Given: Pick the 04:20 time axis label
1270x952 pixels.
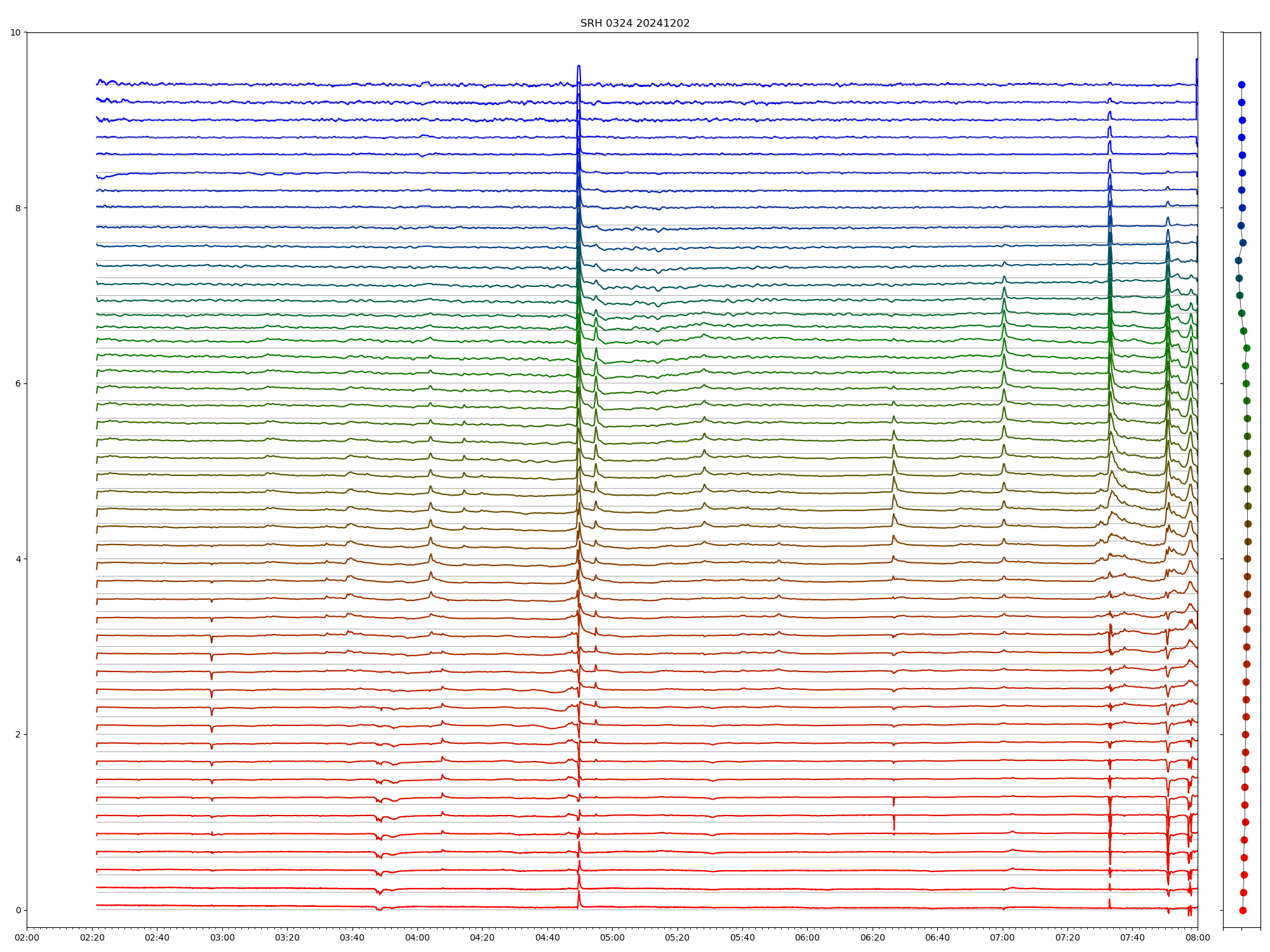Looking at the screenshot, I should (482, 937).
